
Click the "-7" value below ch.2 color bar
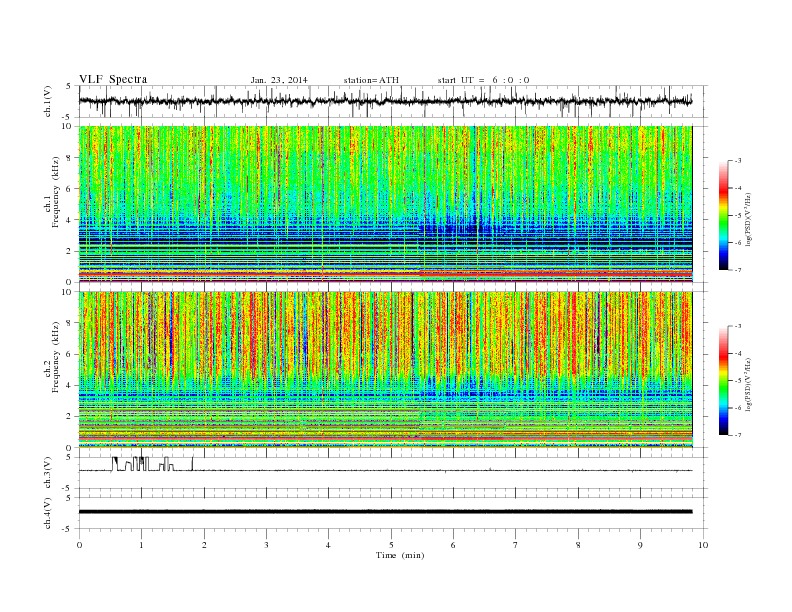point(738,435)
